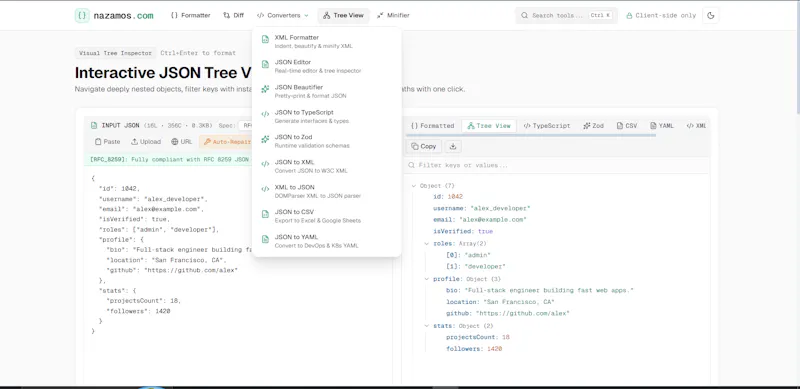800x389 pixels.
Task: Switch to the Zod tab
Action: (593, 126)
